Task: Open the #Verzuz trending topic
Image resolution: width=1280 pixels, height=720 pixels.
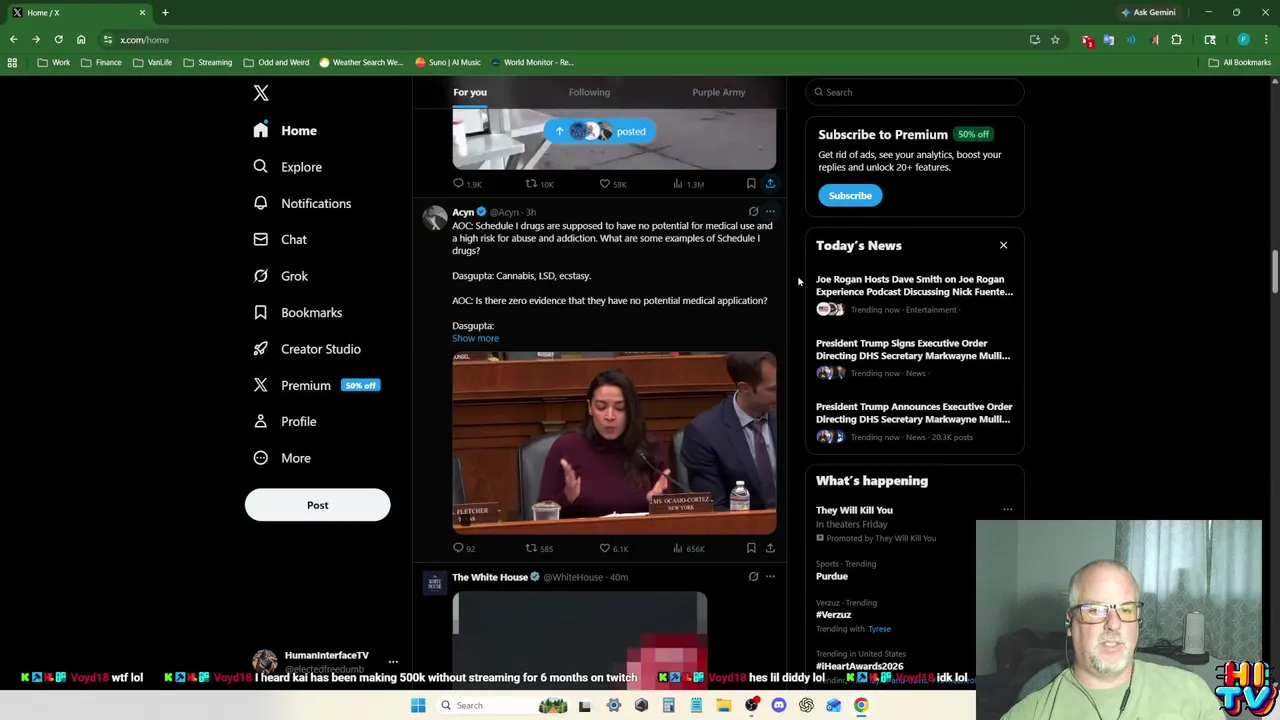Action: point(833,615)
